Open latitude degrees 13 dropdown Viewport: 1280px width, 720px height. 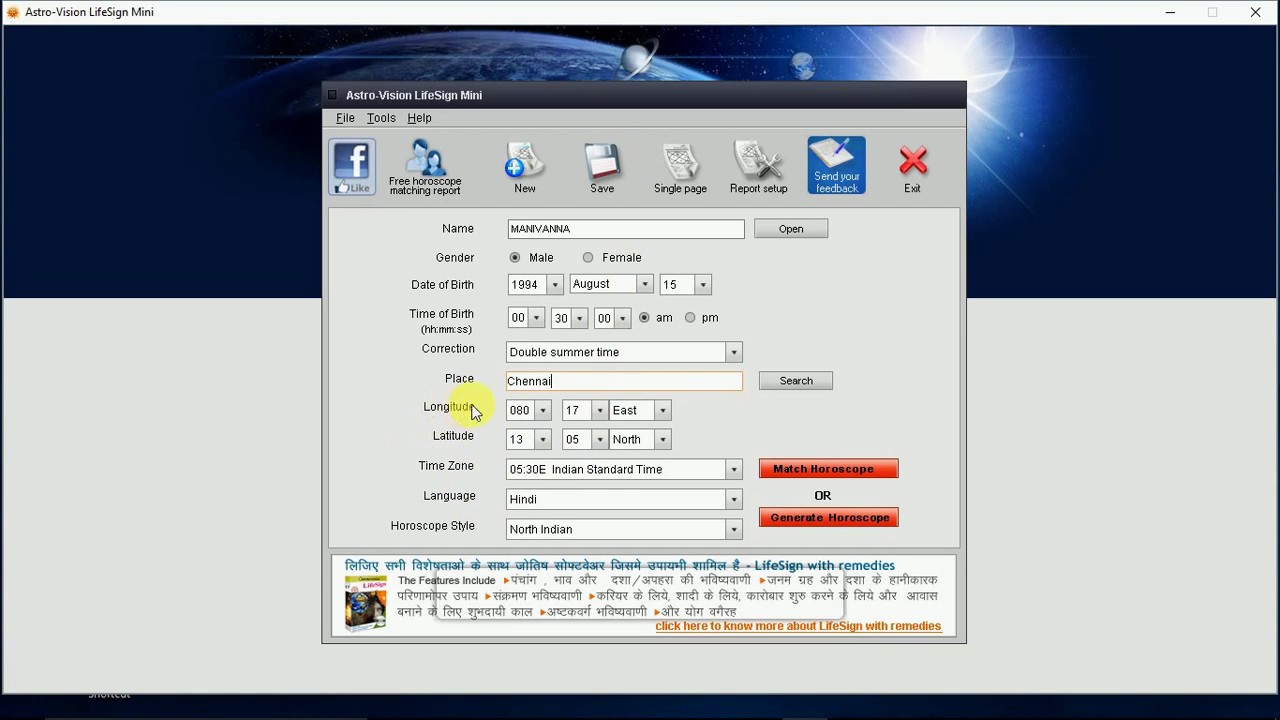(x=543, y=440)
